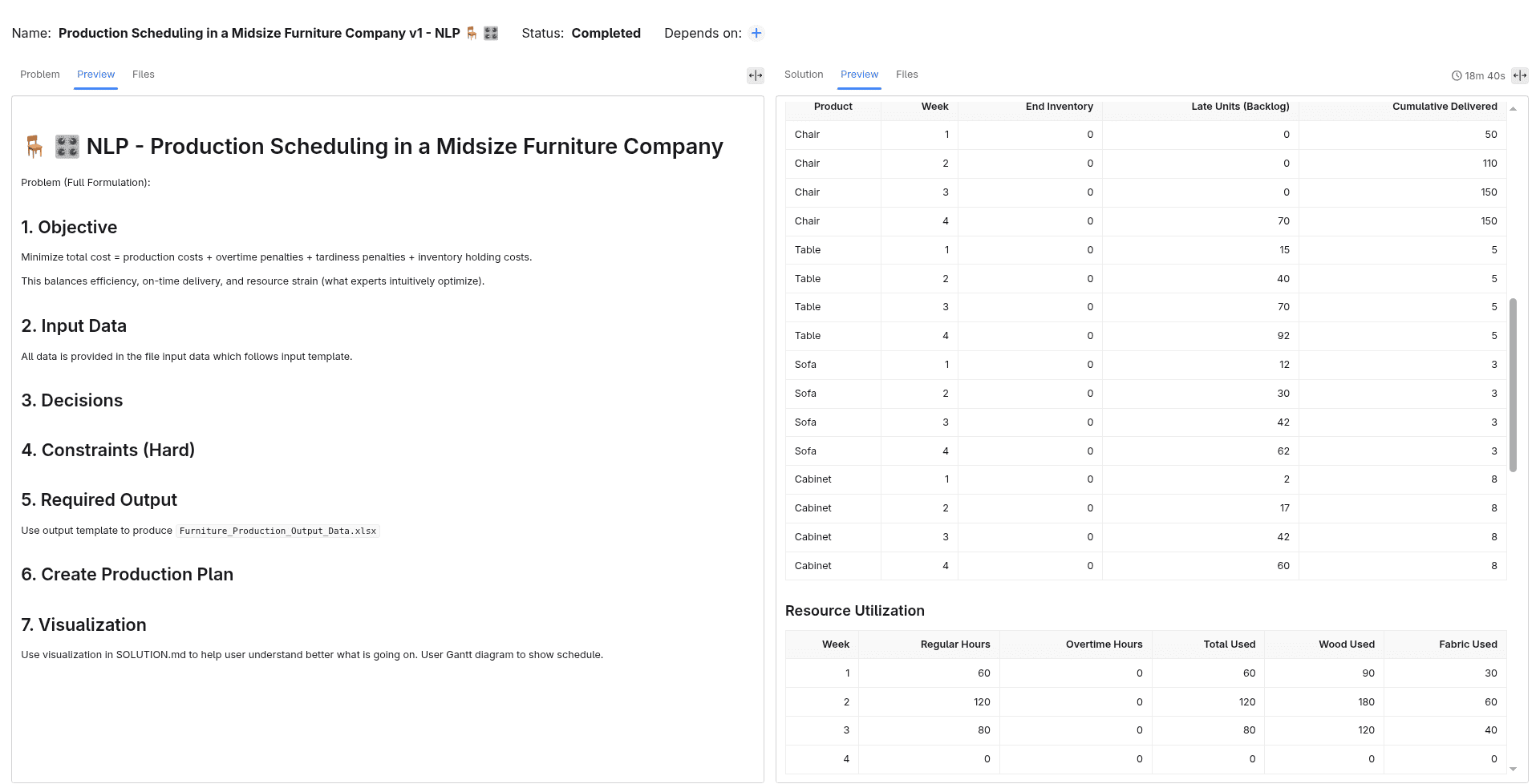Select the Preview tab in the Solution pane
Viewport: 1540px width, 784px height.
(x=860, y=75)
